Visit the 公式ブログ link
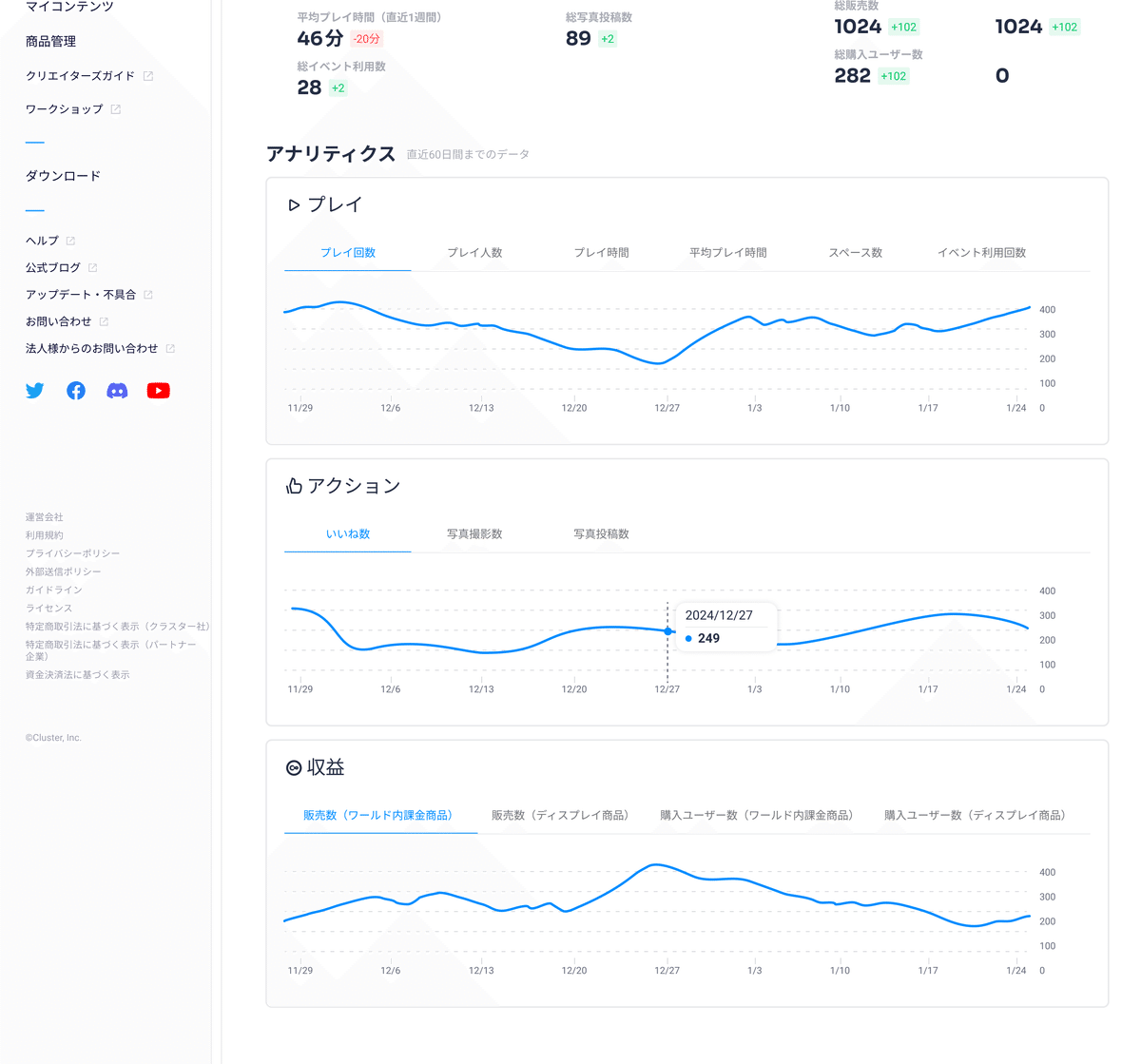 [53, 268]
